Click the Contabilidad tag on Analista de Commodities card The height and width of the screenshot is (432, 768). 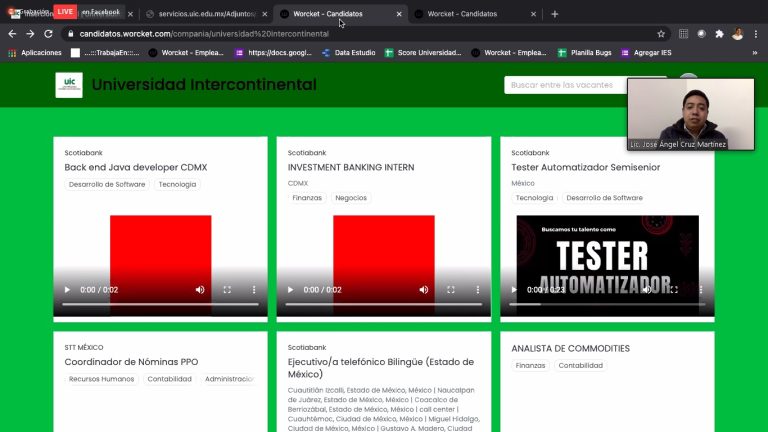point(580,365)
